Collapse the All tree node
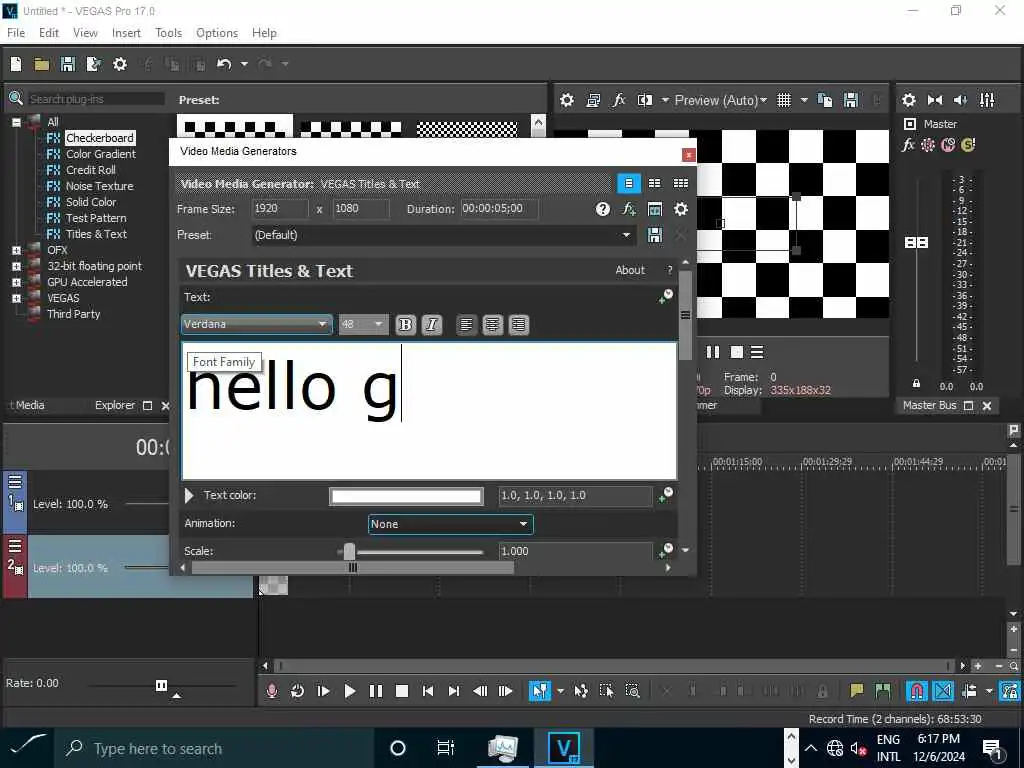Image resolution: width=1024 pixels, height=768 pixels. (x=16, y=122)
